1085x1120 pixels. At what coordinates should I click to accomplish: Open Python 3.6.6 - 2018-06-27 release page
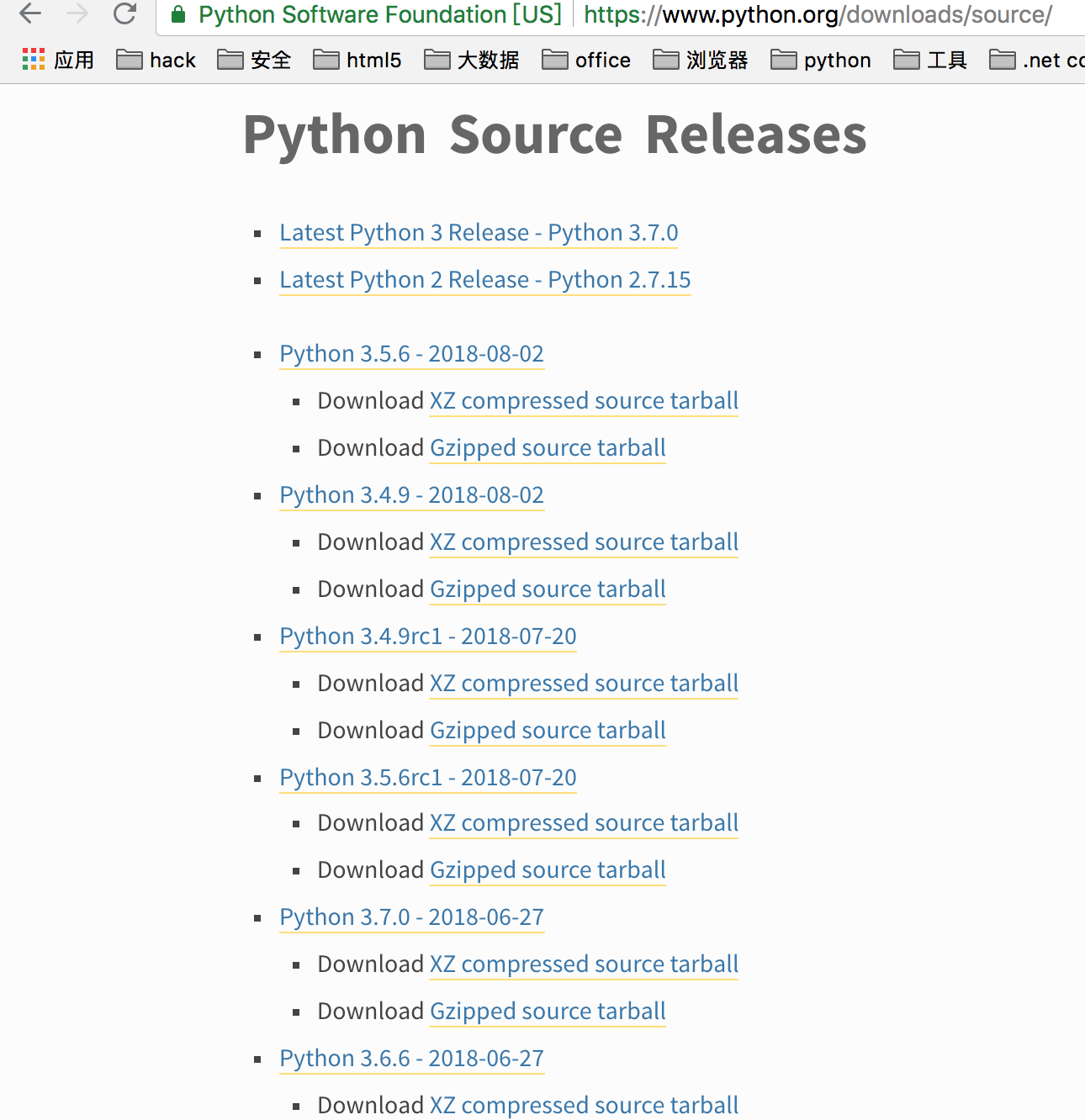(x=412, y=1058)
